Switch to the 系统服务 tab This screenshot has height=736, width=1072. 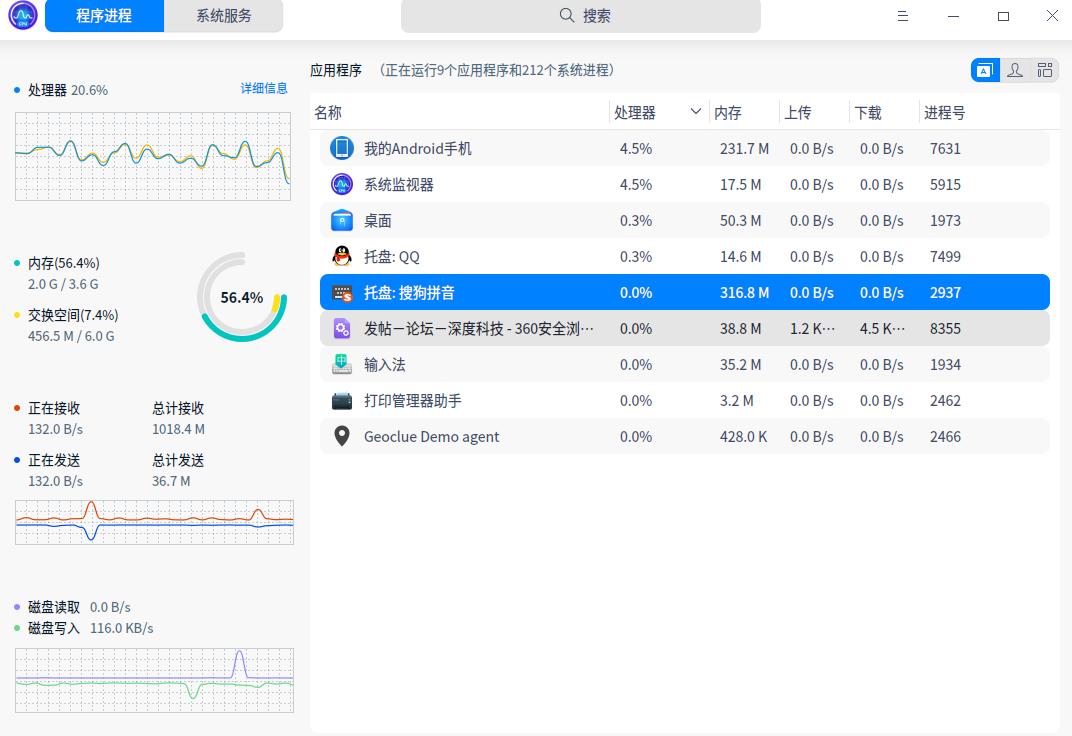coord(224,16)
